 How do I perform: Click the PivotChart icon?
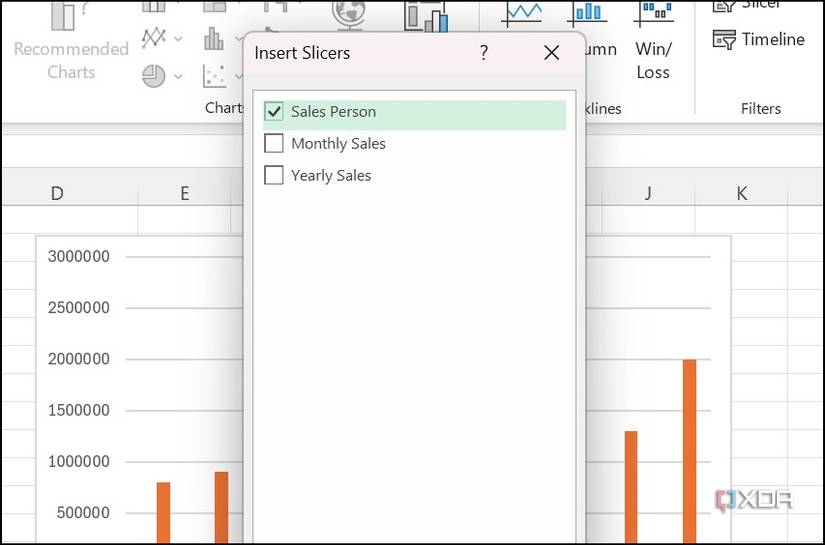pos(426,16)
